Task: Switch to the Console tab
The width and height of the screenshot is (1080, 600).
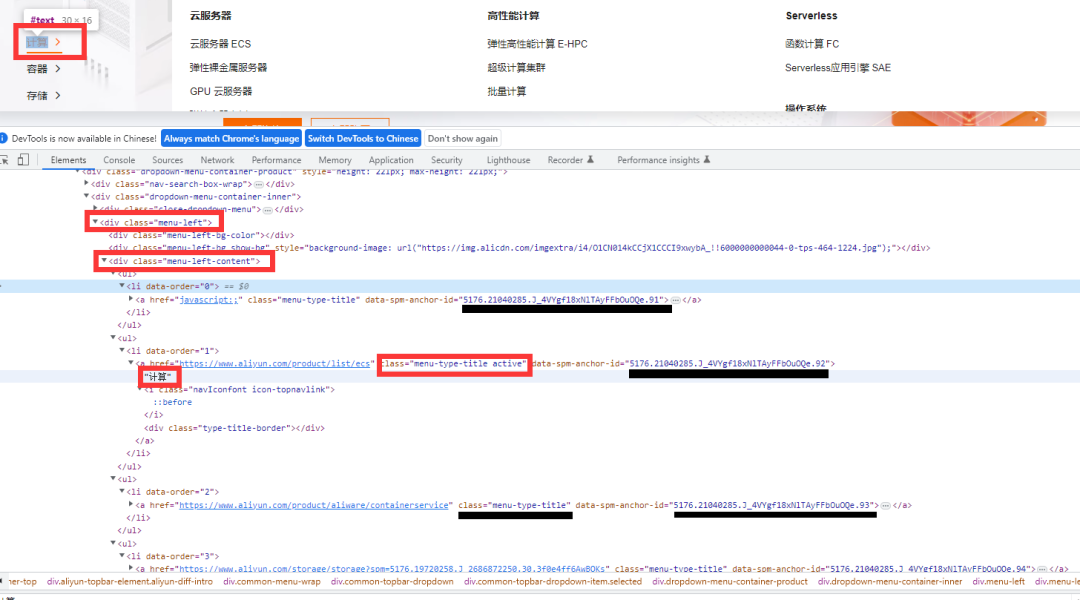Action: click(119, 160)
